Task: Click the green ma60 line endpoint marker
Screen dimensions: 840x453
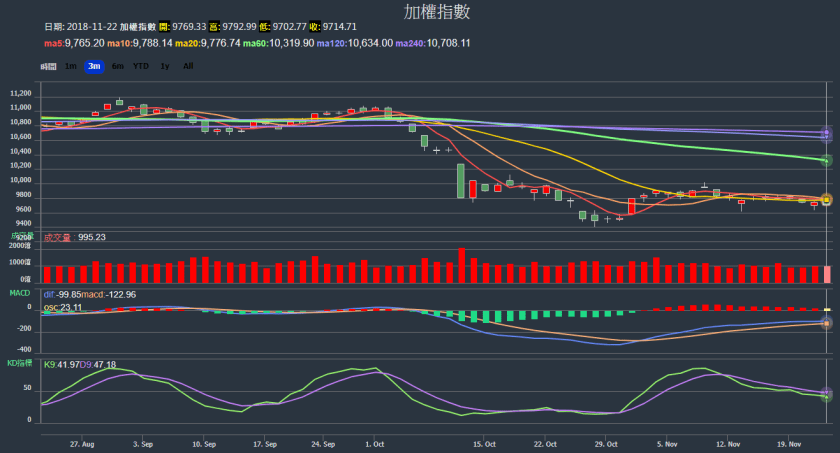Action: (x=827, y=160)
